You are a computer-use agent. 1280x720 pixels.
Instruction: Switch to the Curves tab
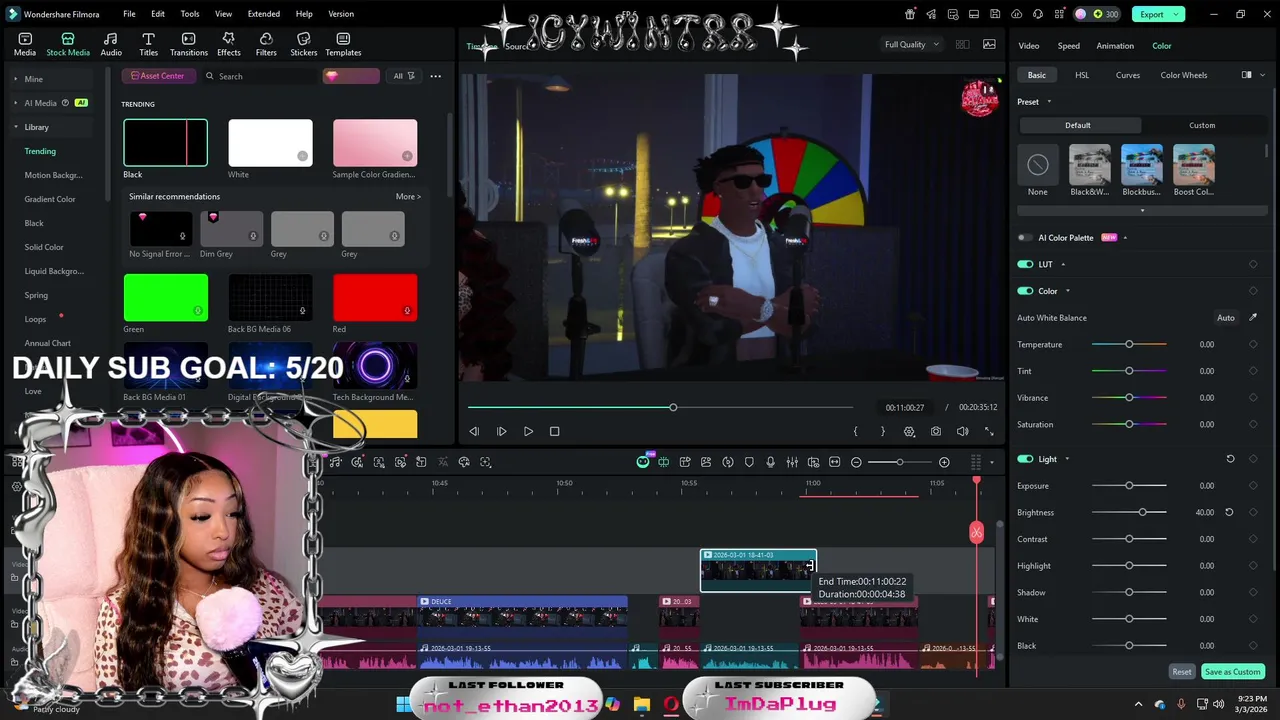[1128, 75]
